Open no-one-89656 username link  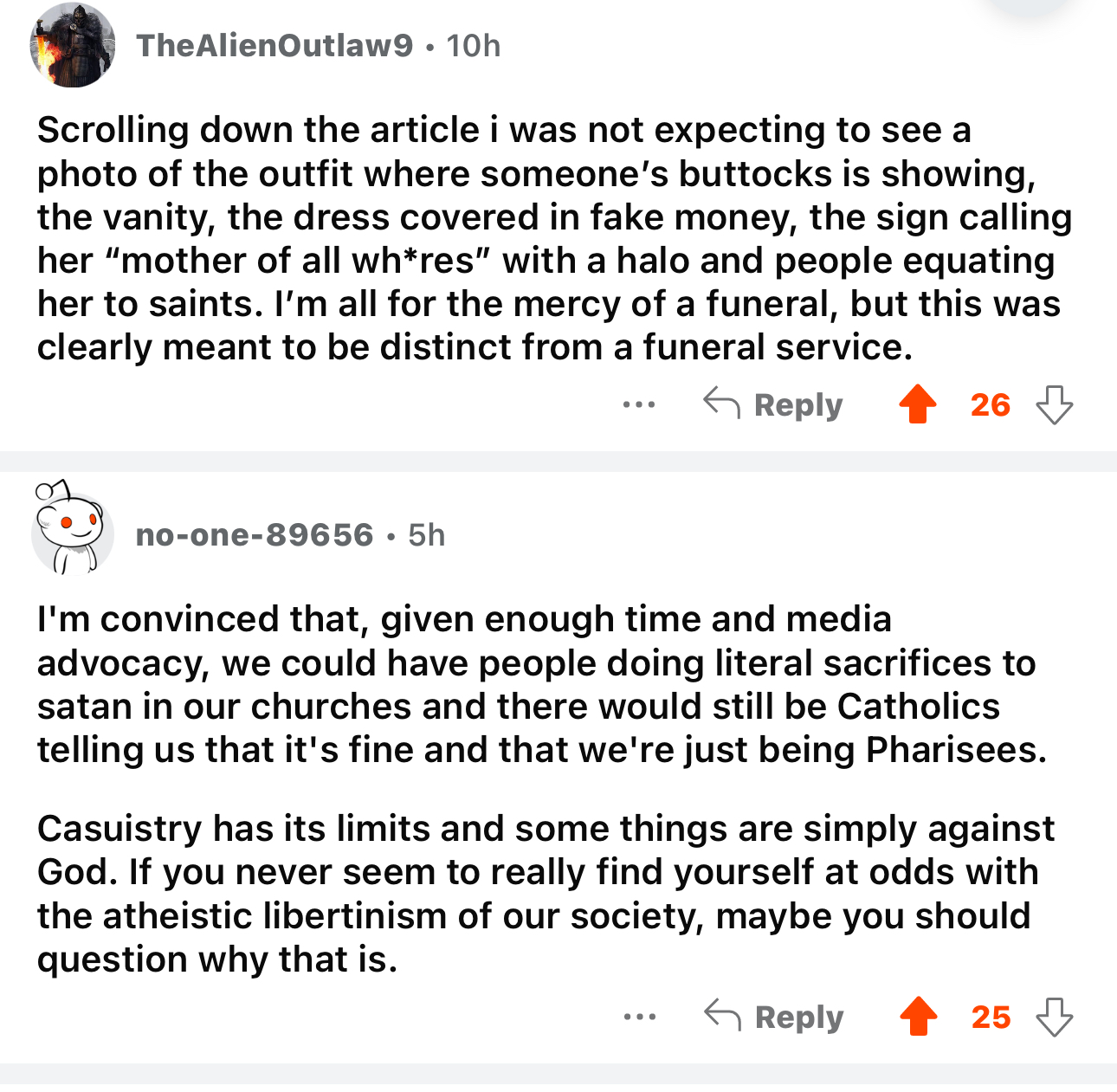pos(255,535)
